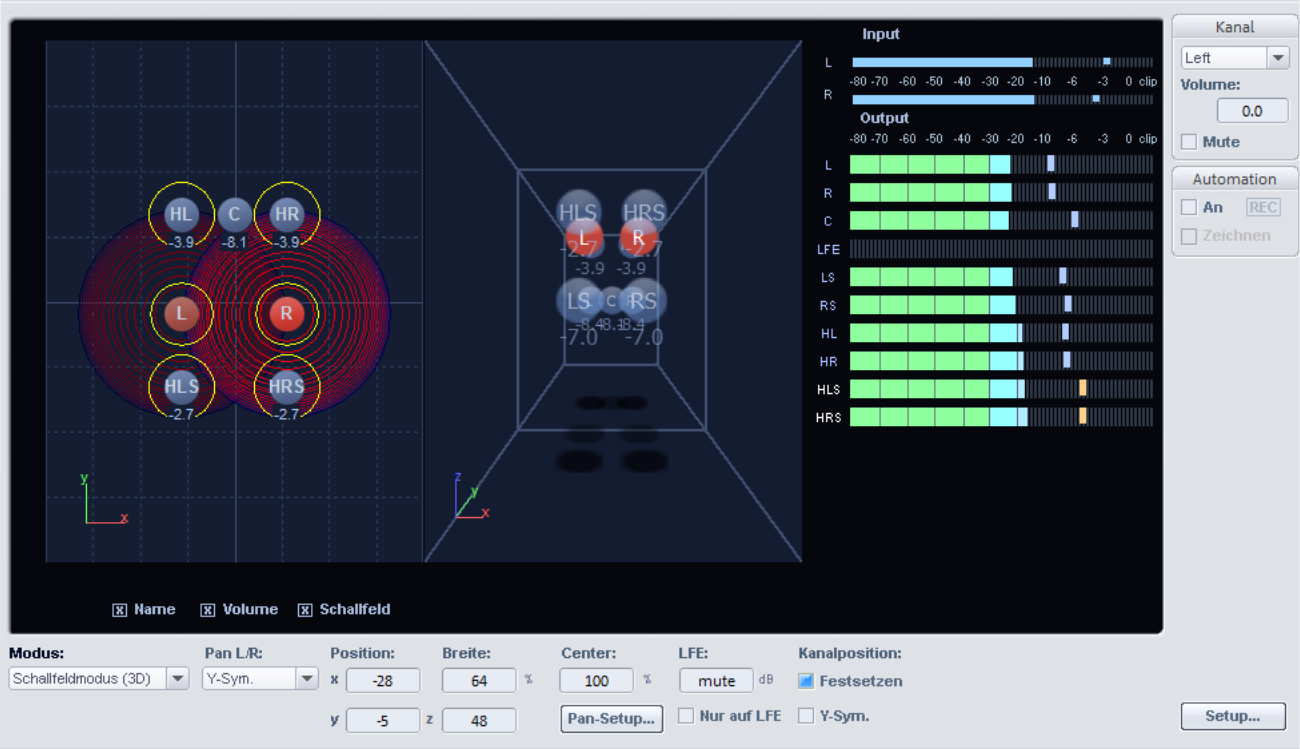
Task: Open the Pan L/R dropdown
Action: (306, 680)
